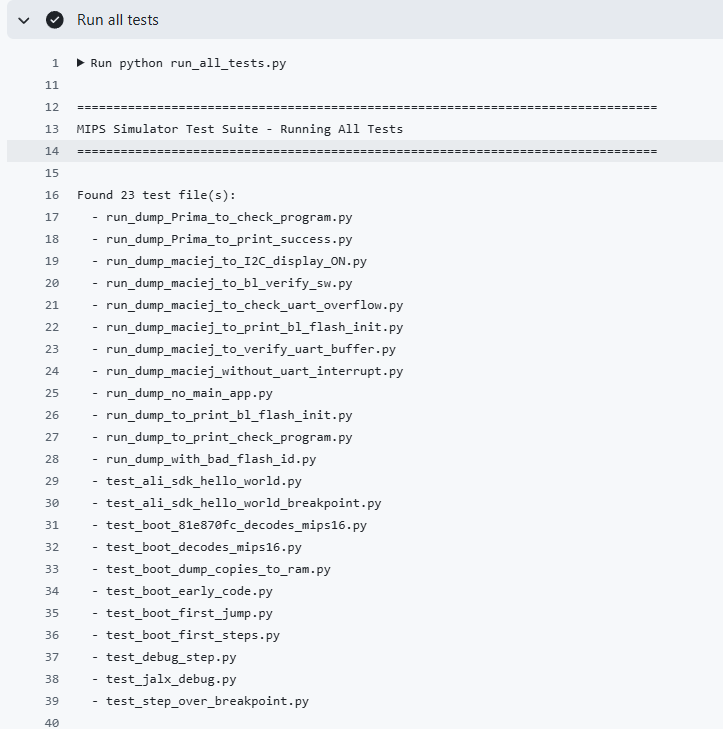Image resolution: width=723 pixels, height=729 pixels.
Task: Click the run_dump_no_main_app.py log entry
Action: (189, 393)
